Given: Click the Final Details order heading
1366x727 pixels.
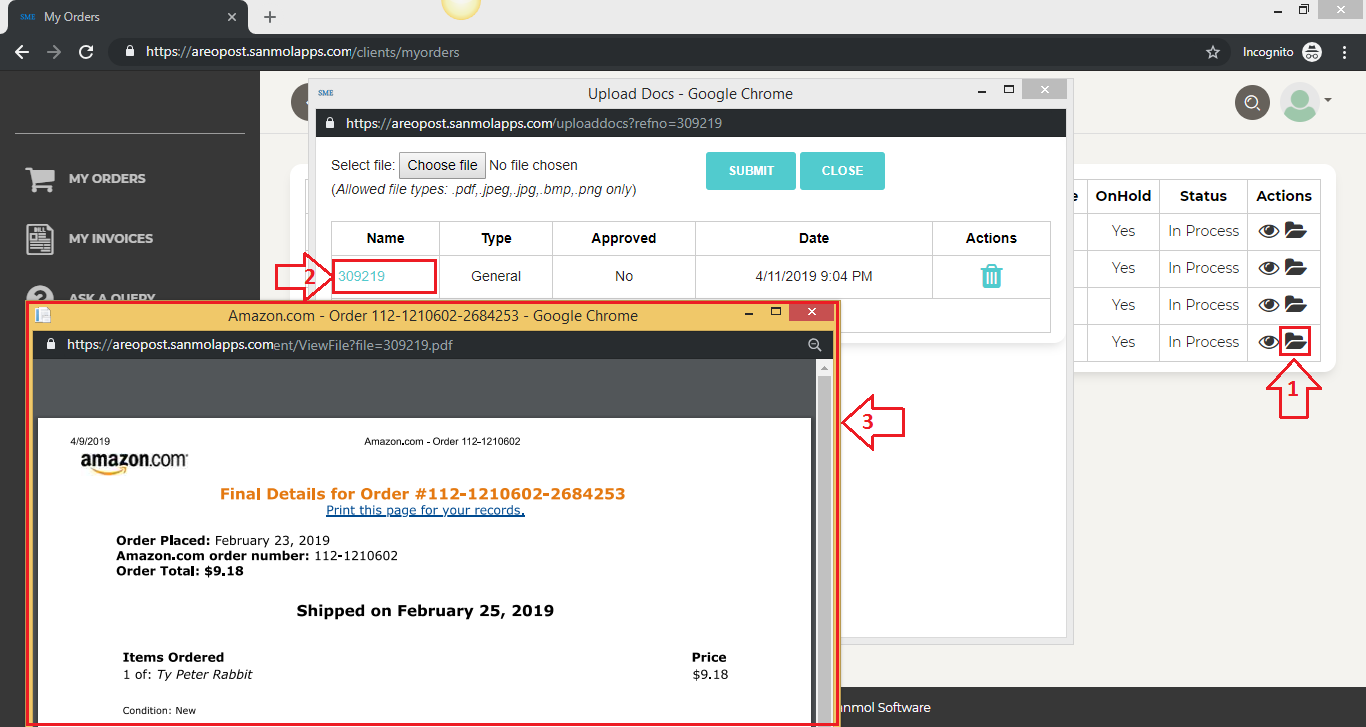Looking at the screenshot, I should pyautogui.click(x=422, y=494).
